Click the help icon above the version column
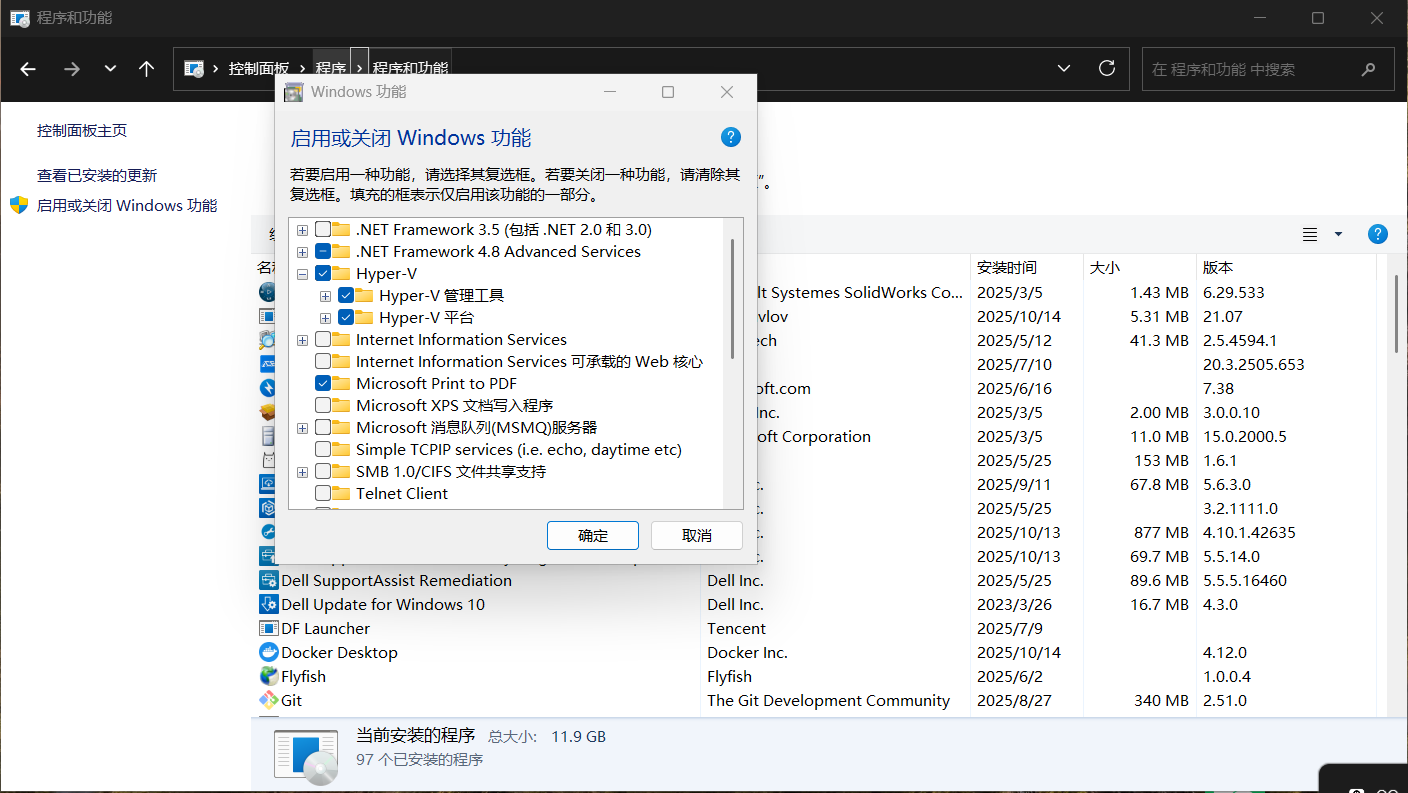This screenshot has height=793, width=1408. (1377, 233)
